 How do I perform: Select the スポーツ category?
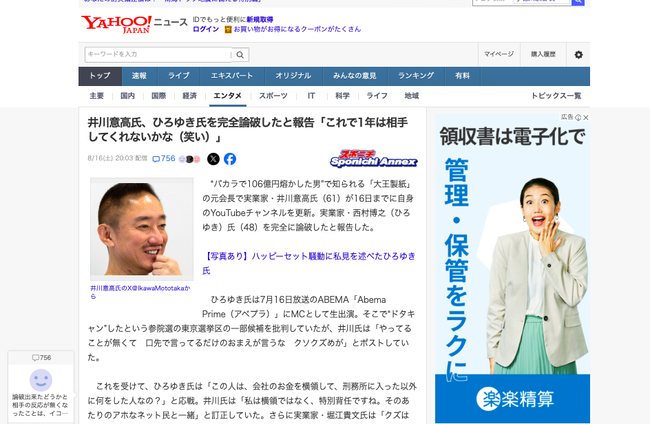tap(273, 96)
